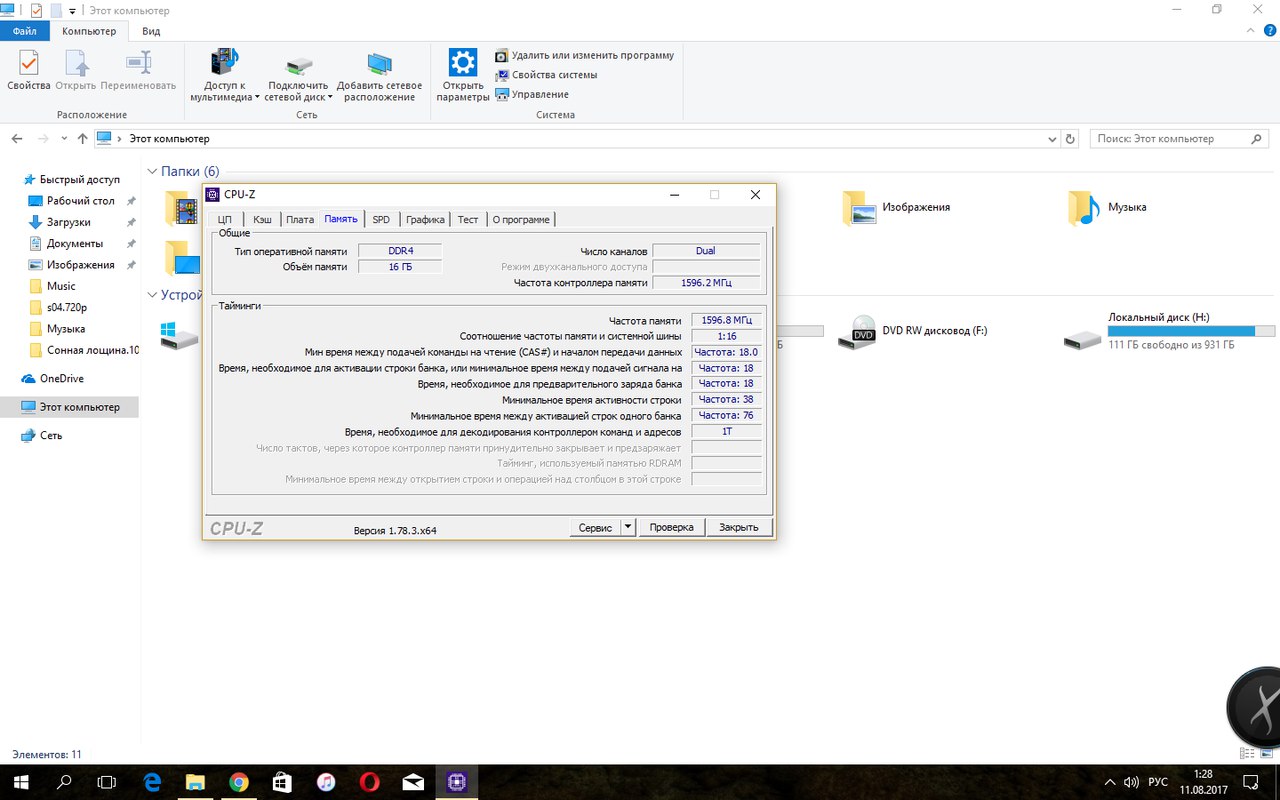Select the Компьютер ribbon tab
Image resolution: width=1280 pixels, height=800 pixels.
click(x=89, y=31)
